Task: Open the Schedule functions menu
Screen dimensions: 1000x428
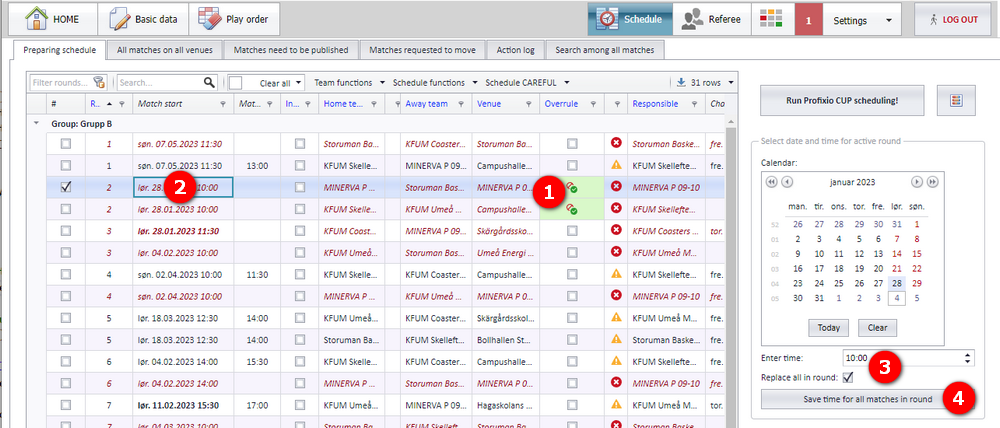Action: (x=436, y=82)
